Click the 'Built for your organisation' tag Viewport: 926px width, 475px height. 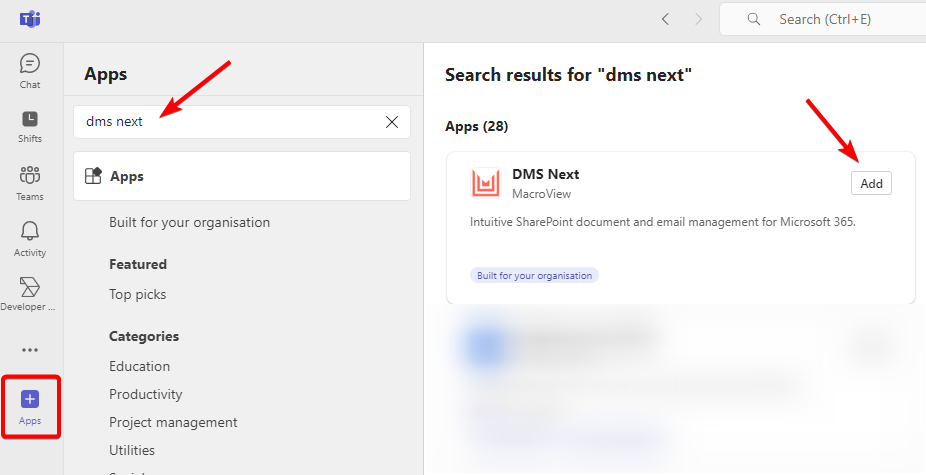(534, 275)
